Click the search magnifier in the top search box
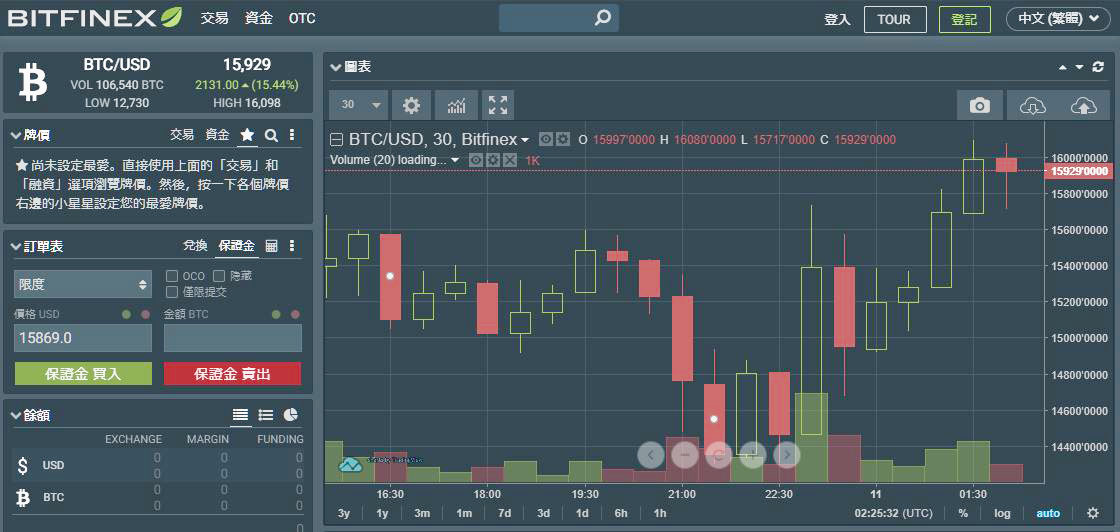Image resolution: width=1120 pixels, height=532 pixels. pyautogui.click(x=603, y=18)
